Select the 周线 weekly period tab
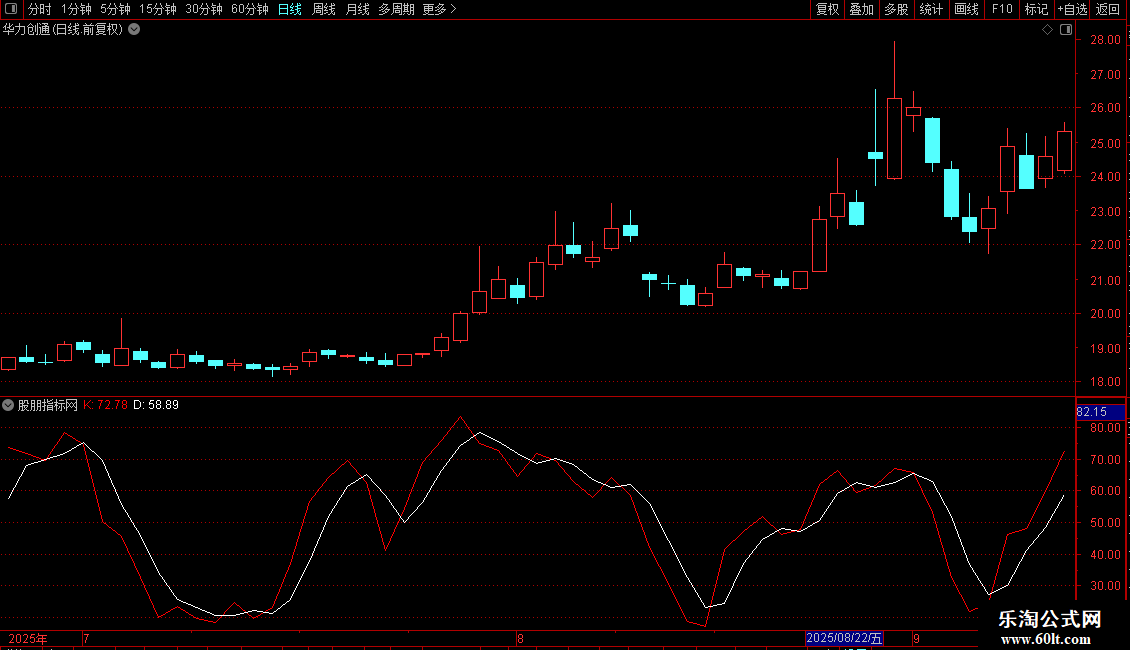Viewport: 1130px width, 650px height. tap(324, 9)
